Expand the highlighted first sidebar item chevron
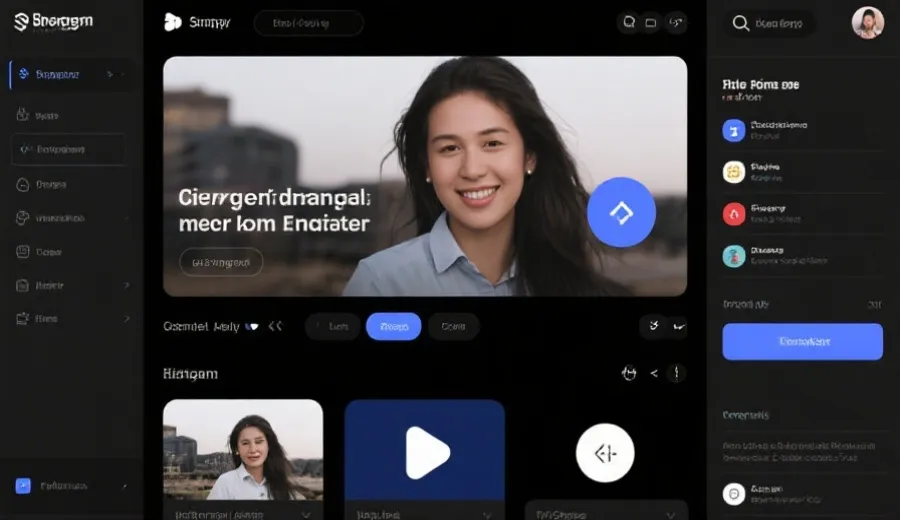 (x=110, y=75)
